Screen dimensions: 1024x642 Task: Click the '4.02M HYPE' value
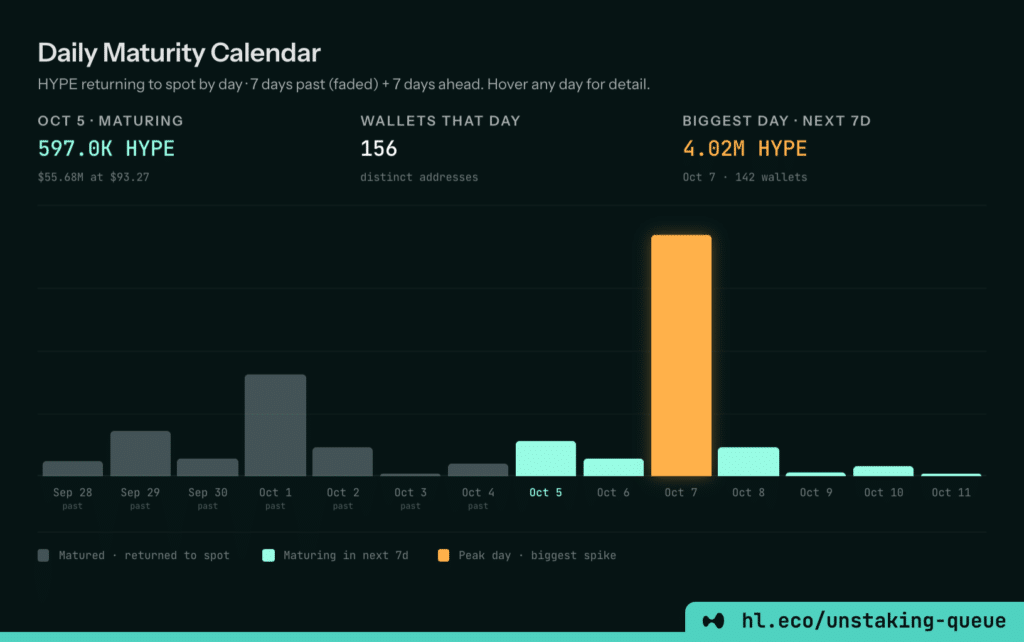tap(745, 149)
